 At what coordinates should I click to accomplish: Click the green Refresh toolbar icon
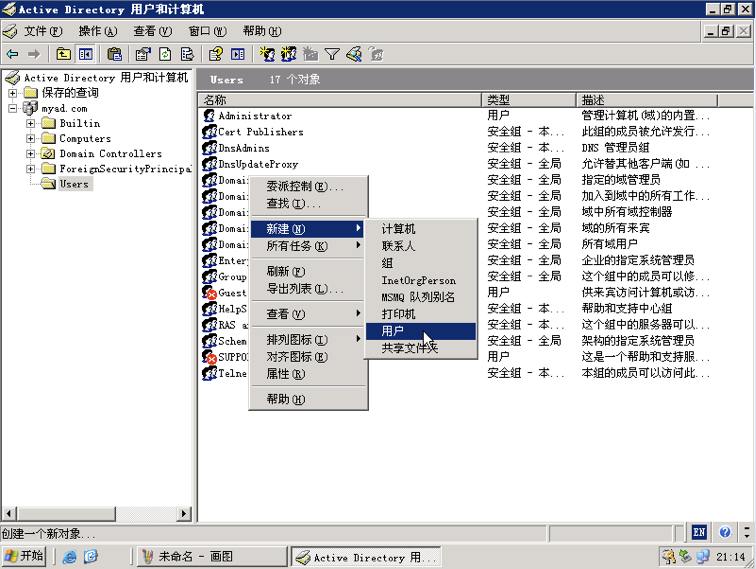(x=165, y=54)
